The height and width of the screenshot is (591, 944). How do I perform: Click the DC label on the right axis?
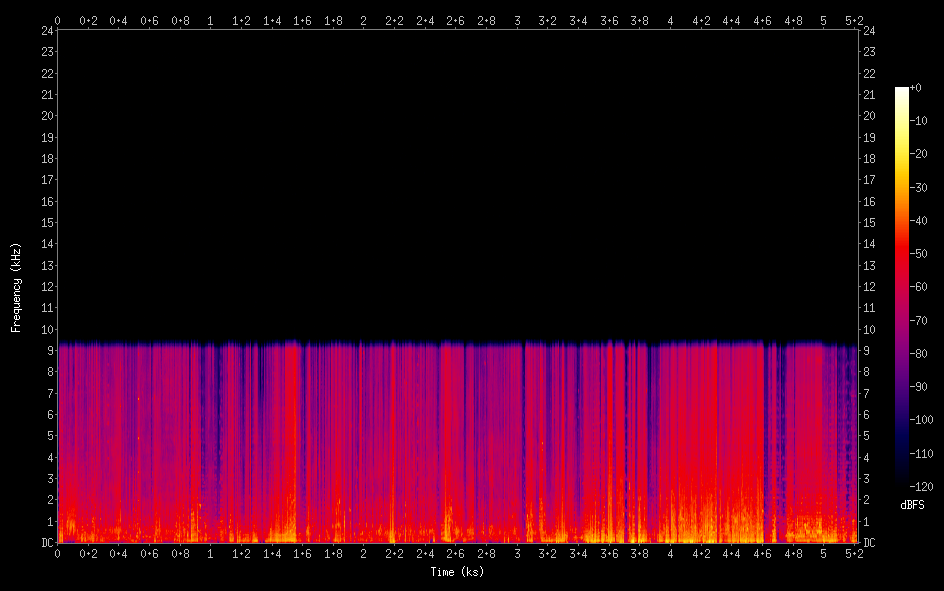(869, 543)
